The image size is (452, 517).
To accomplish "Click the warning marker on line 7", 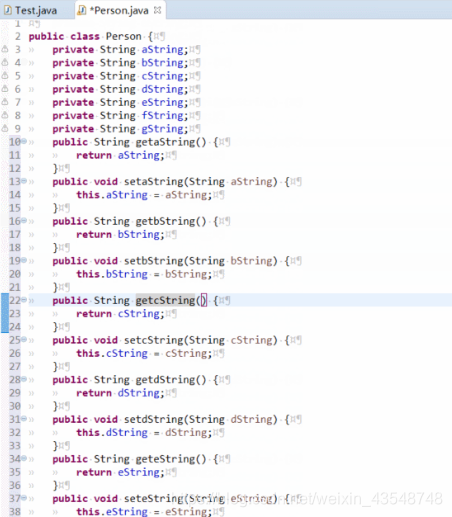I will [5, 102].
